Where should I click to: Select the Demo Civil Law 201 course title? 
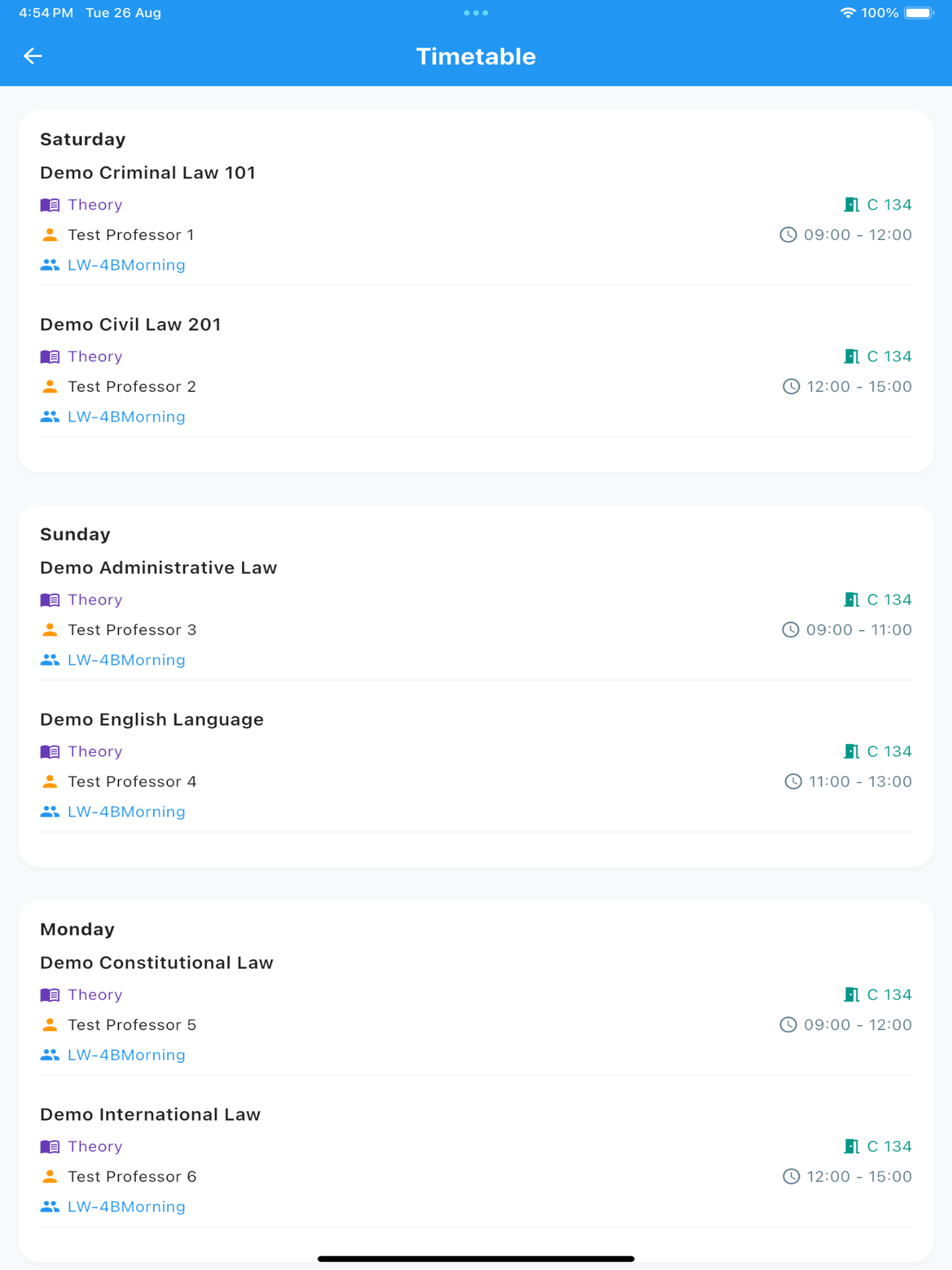(130, 324)
